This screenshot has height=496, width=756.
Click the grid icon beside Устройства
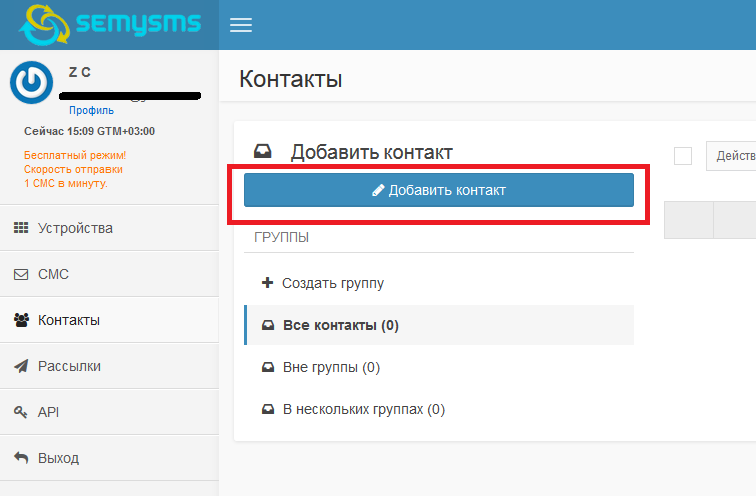coord(20,228)
